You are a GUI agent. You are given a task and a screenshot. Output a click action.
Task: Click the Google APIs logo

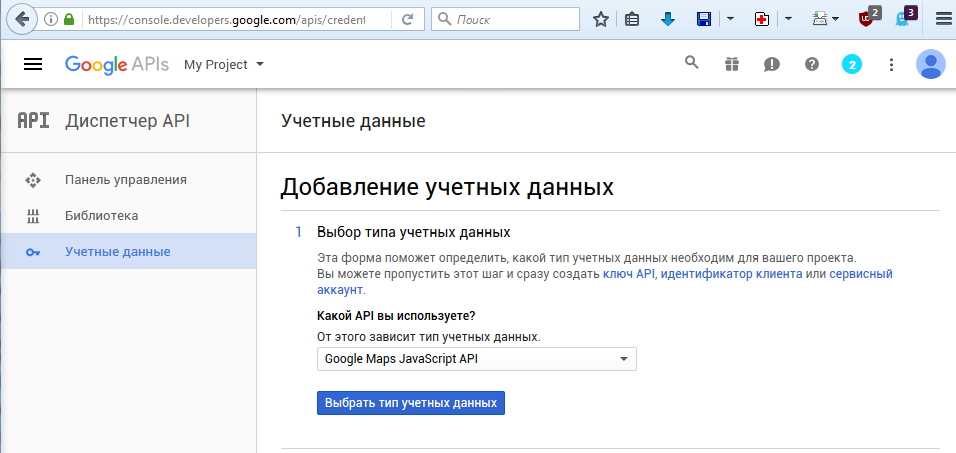[116, 65]
